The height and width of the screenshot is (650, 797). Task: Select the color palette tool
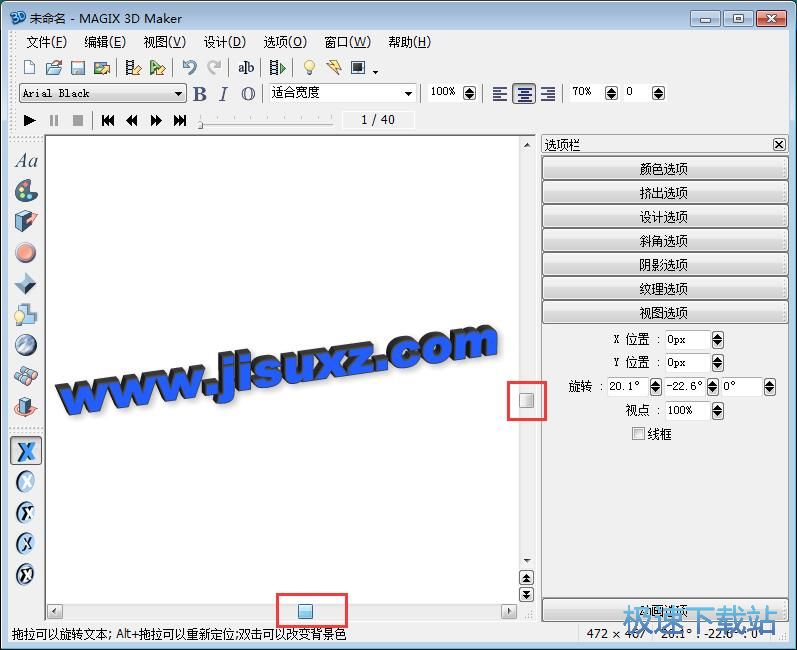[26, 191]
